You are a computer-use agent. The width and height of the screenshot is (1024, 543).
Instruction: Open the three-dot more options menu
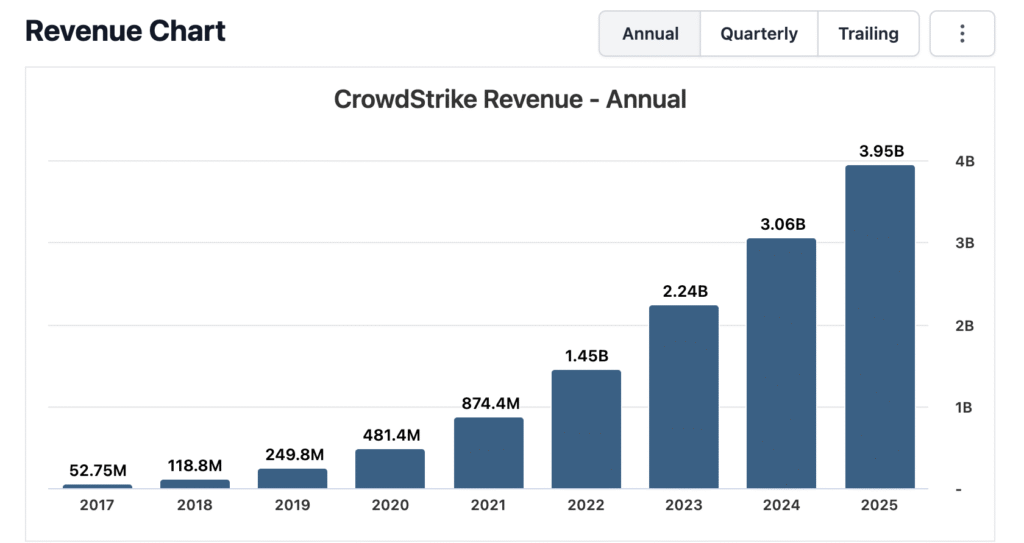pos(962,34)
